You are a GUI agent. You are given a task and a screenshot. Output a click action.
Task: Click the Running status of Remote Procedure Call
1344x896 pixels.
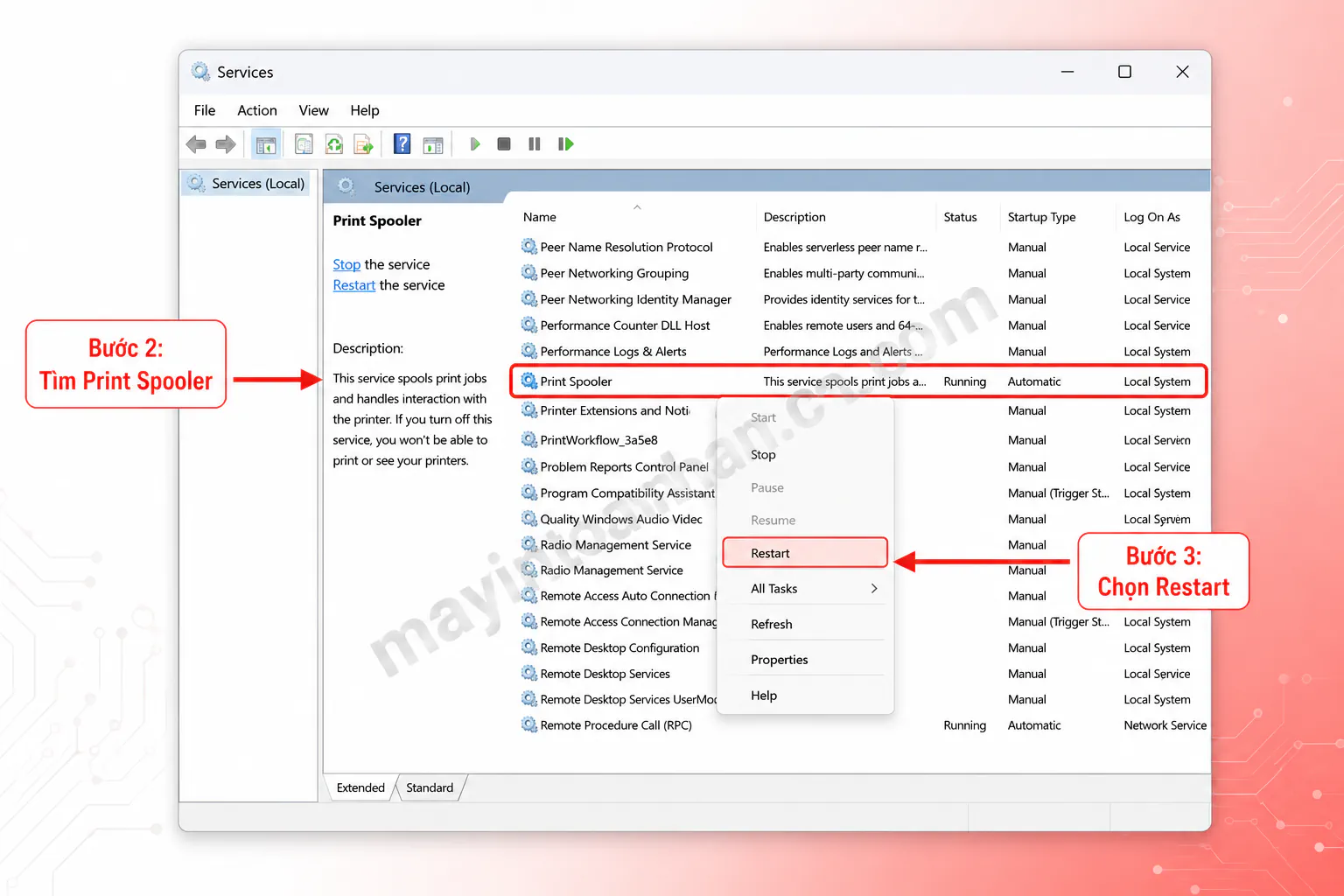[x=965, y=725]
